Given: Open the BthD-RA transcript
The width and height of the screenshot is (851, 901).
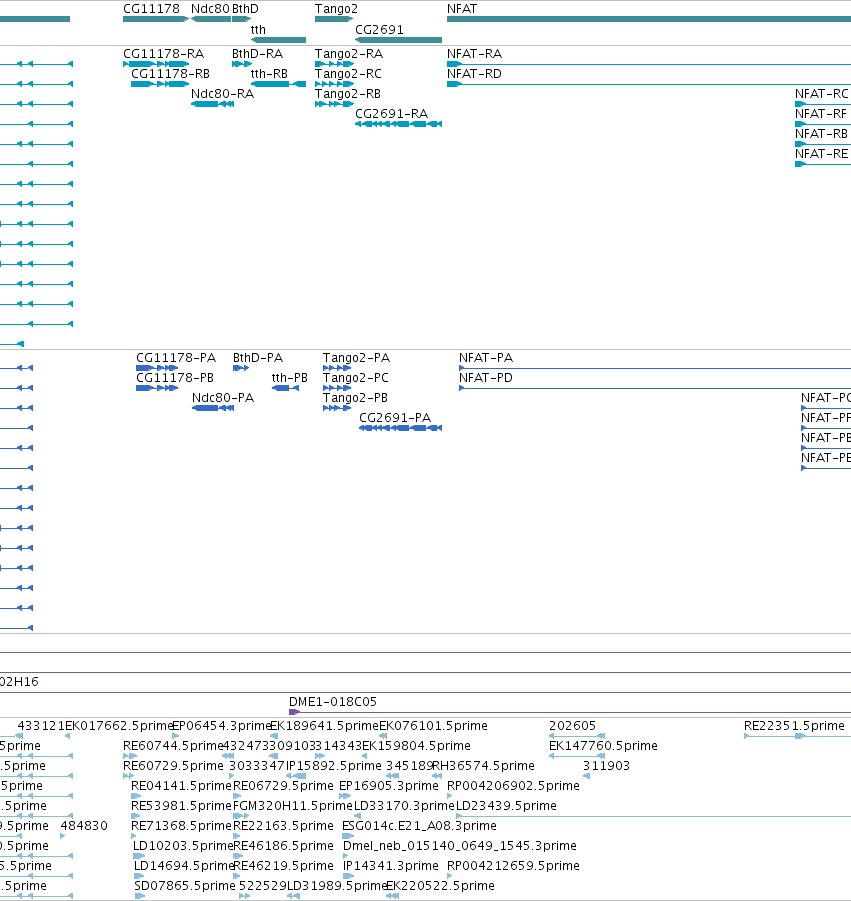Looking at the screenshot, I should tap(242, 64).
